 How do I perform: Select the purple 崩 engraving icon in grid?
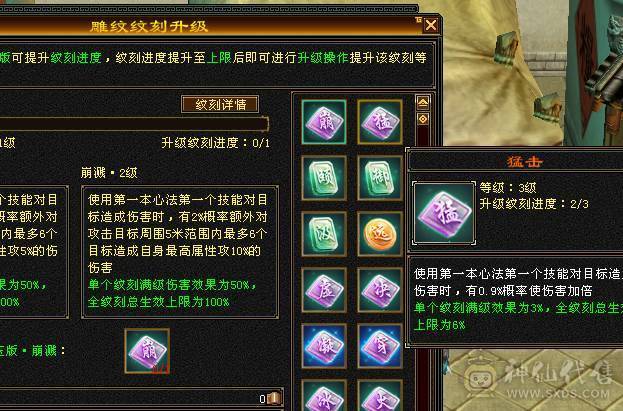point(324,122)
